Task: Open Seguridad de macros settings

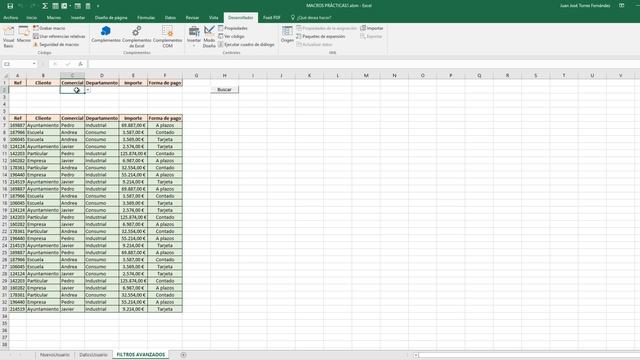Action: point(56,44)
